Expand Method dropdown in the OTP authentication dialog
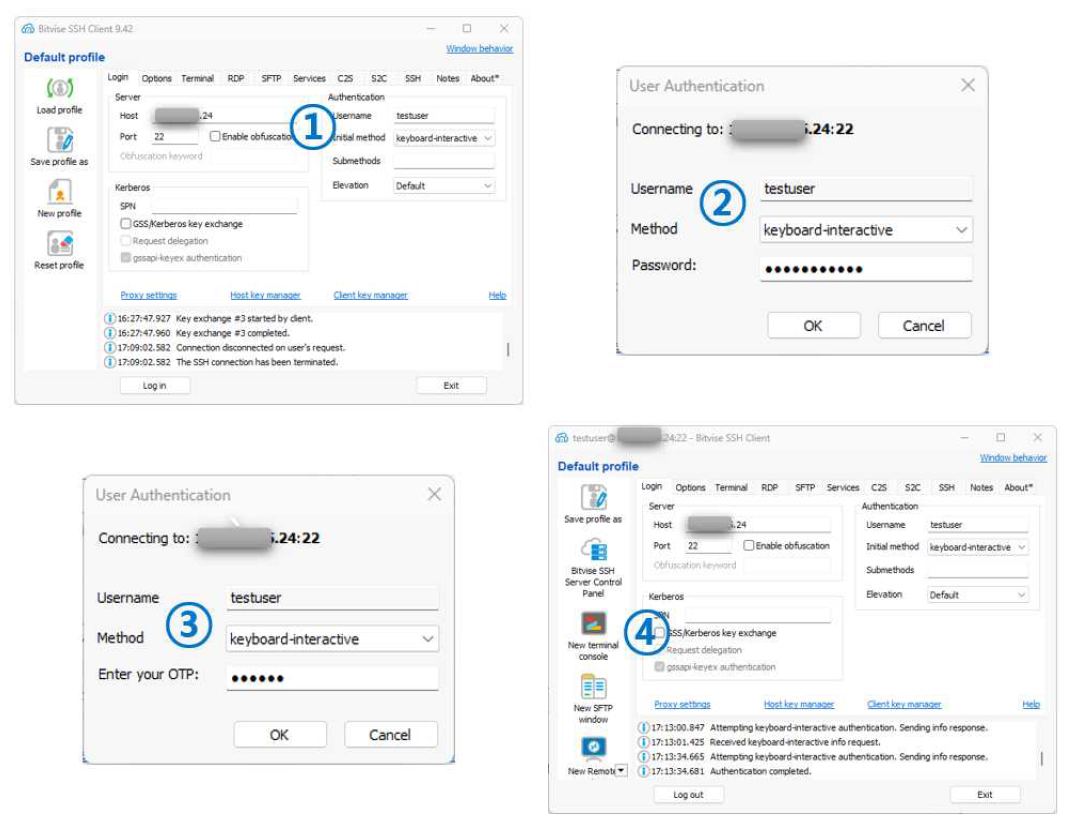 (x=332, y=639)
